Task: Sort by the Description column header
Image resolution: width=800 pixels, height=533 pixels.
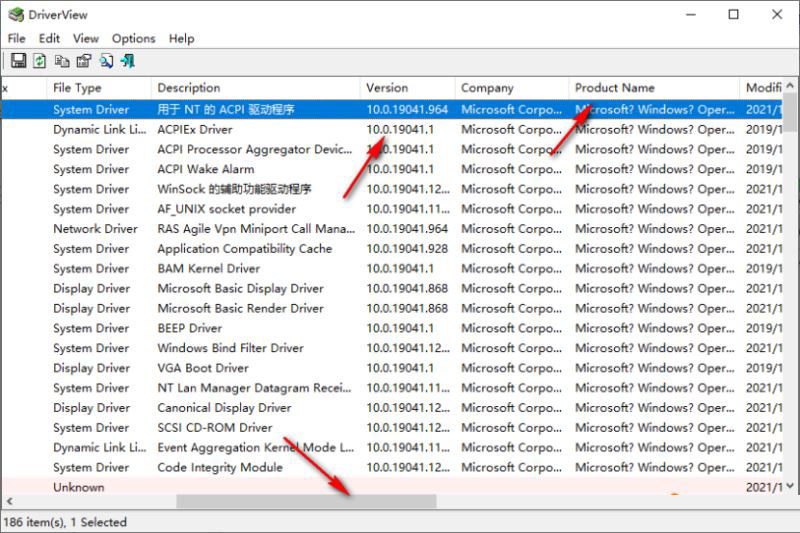Action: [256, 88]
